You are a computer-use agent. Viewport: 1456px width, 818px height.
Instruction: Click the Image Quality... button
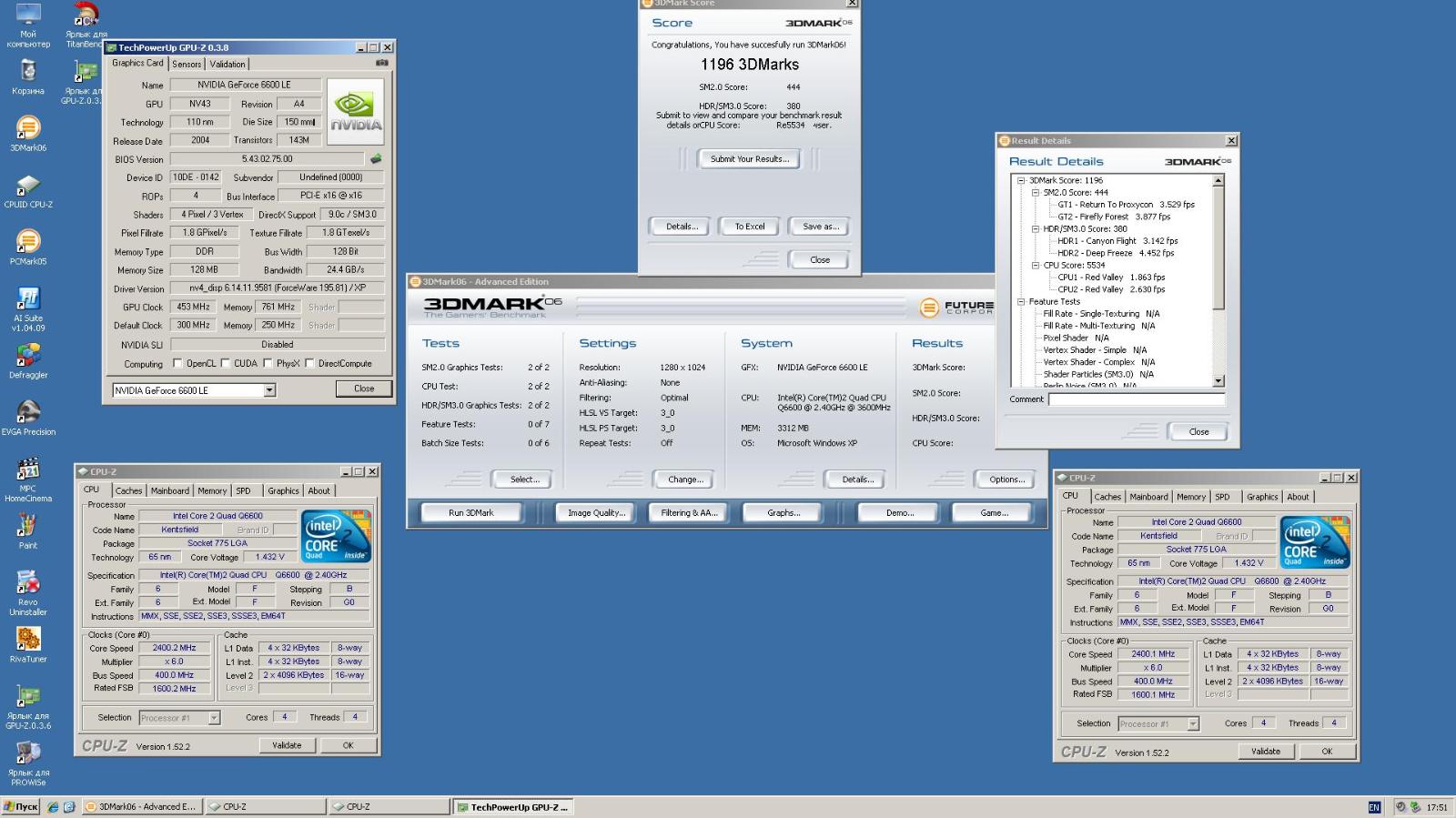(596, 513)
